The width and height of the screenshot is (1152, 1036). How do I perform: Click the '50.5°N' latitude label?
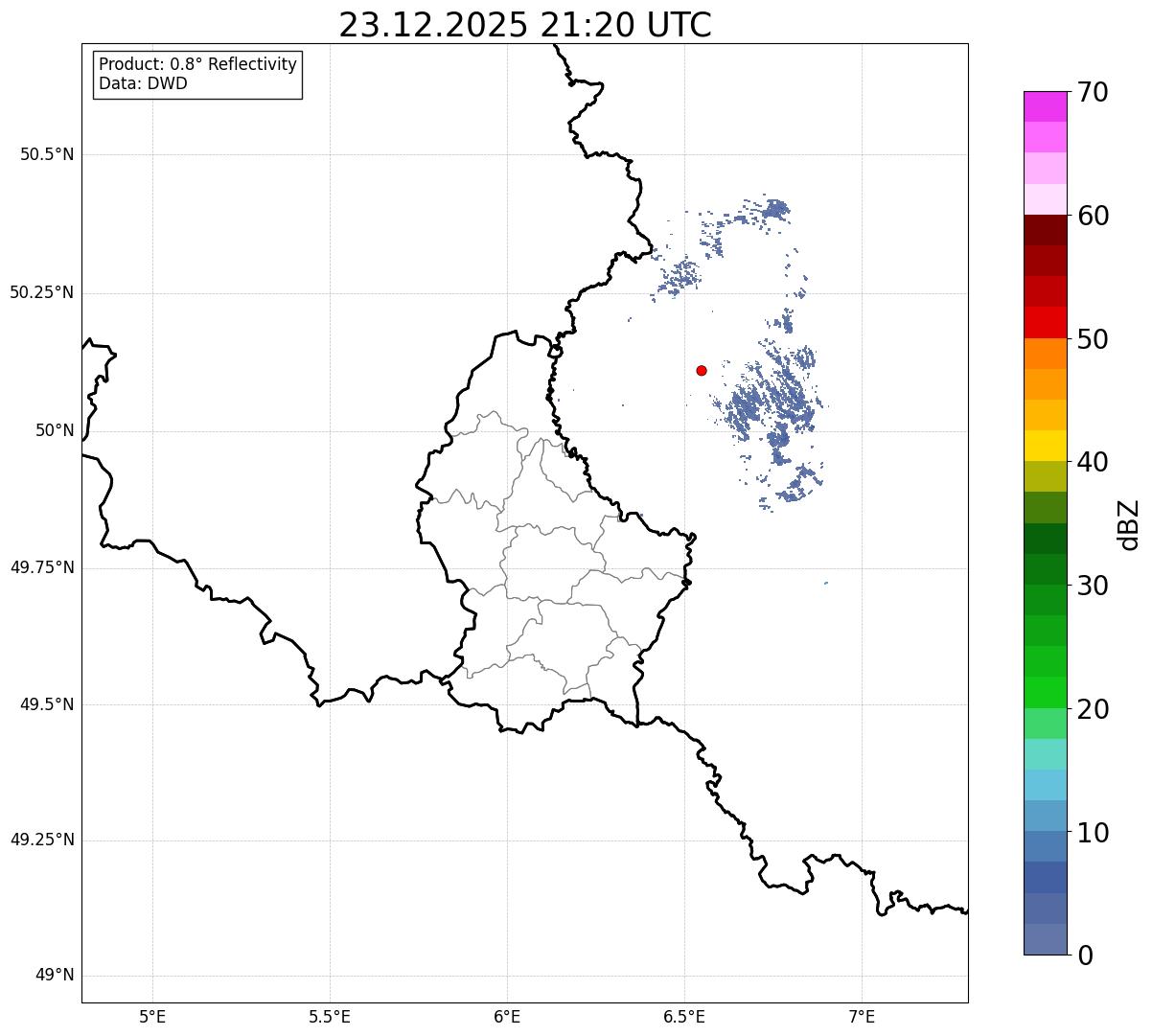pyautogui.click(x=47, y=154)
